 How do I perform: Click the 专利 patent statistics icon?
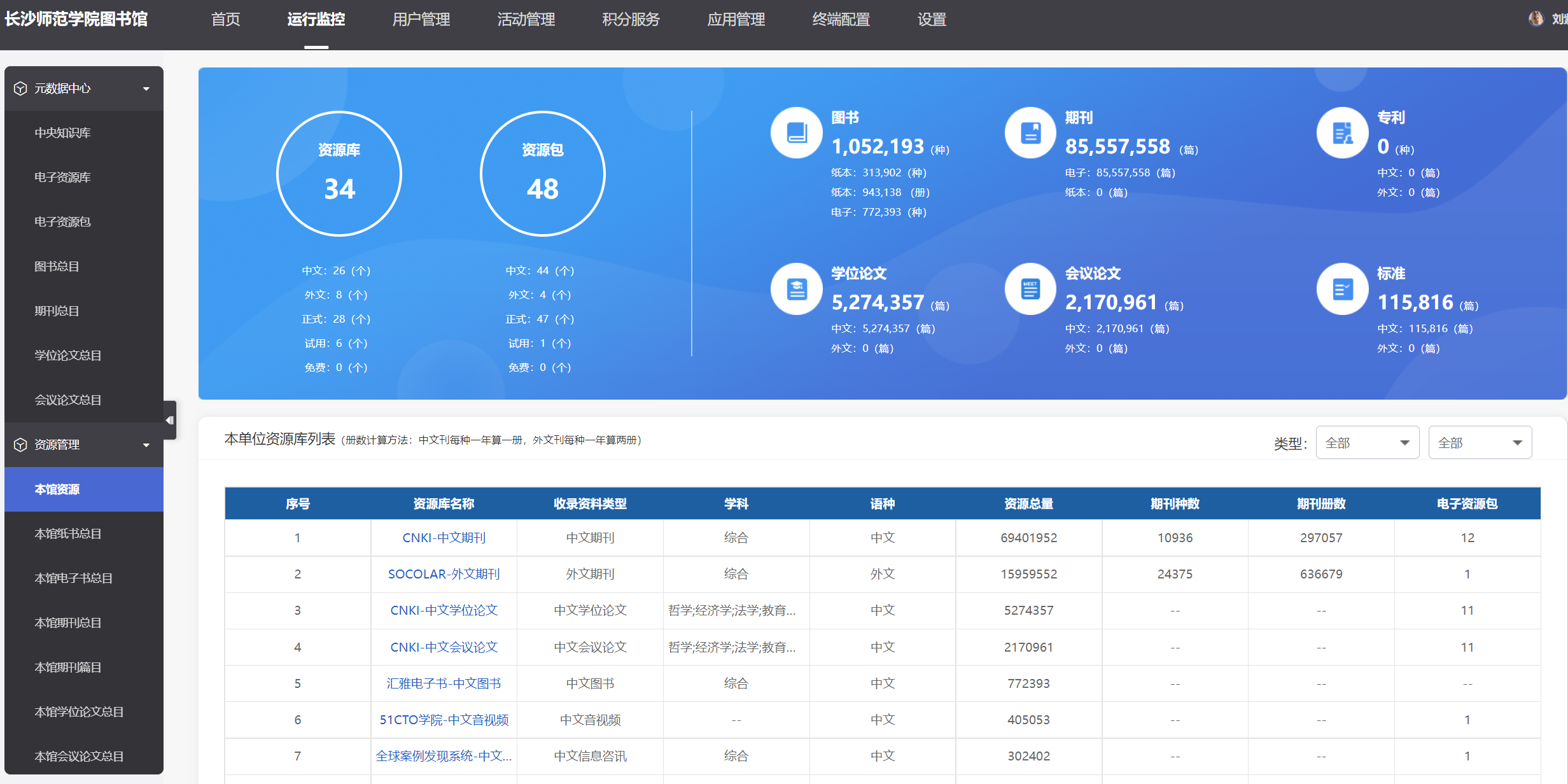(x=1342, y=133)
